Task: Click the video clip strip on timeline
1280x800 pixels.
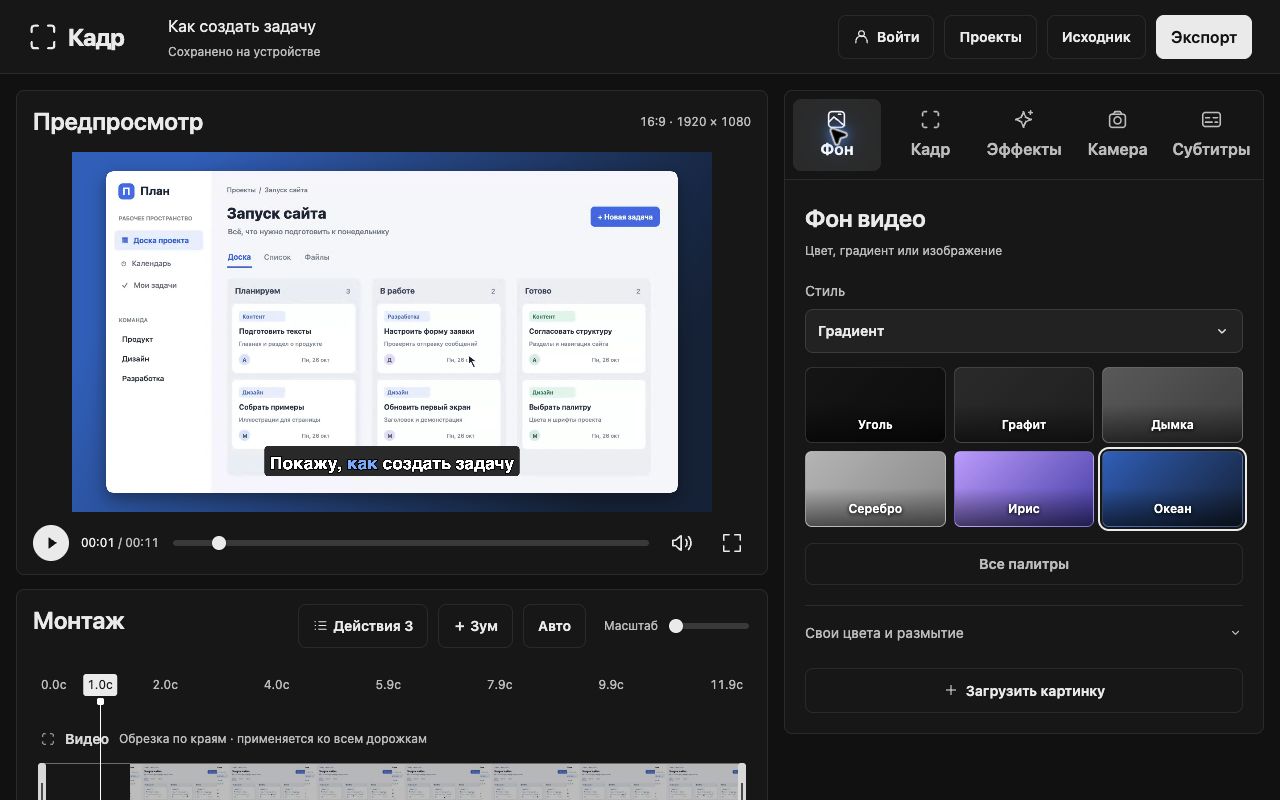Action: tap(392, 782)
